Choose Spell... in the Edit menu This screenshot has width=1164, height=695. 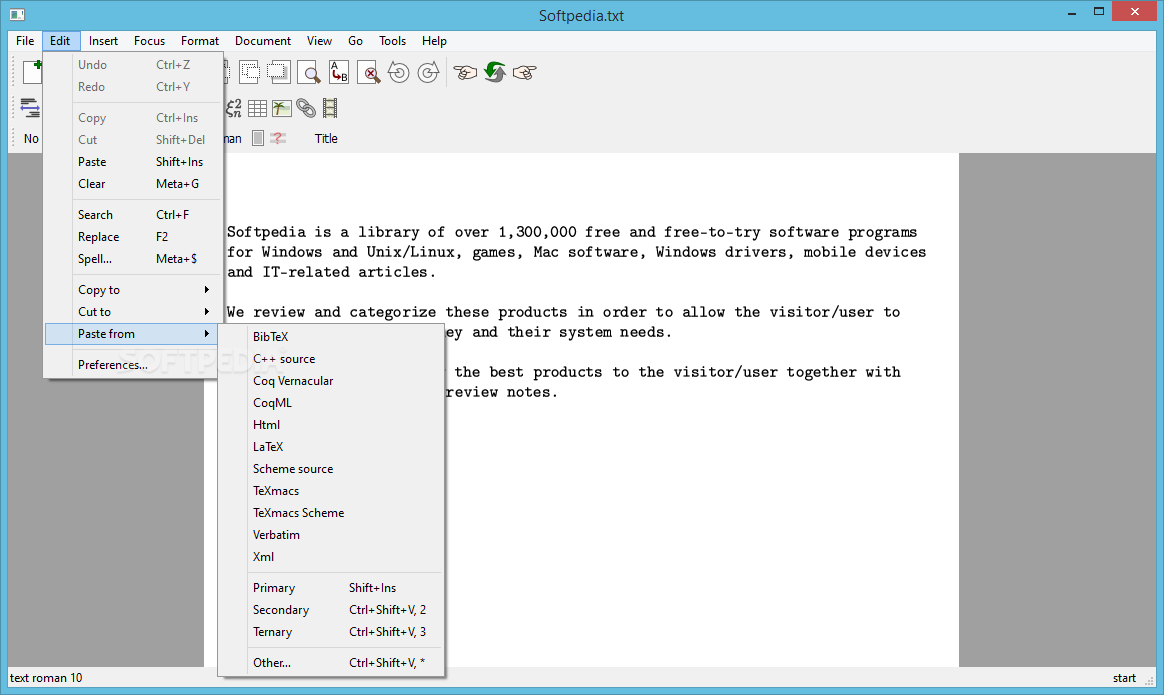pyautogui.click(x=133, y=258)
